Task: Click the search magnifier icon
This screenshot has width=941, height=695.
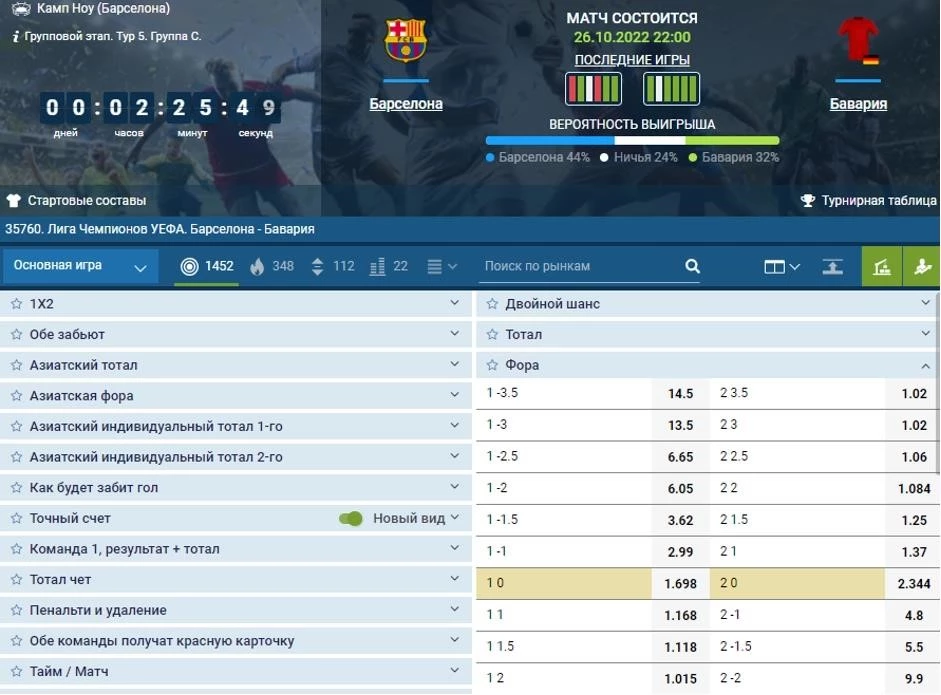Action: (x=692, y=266)
